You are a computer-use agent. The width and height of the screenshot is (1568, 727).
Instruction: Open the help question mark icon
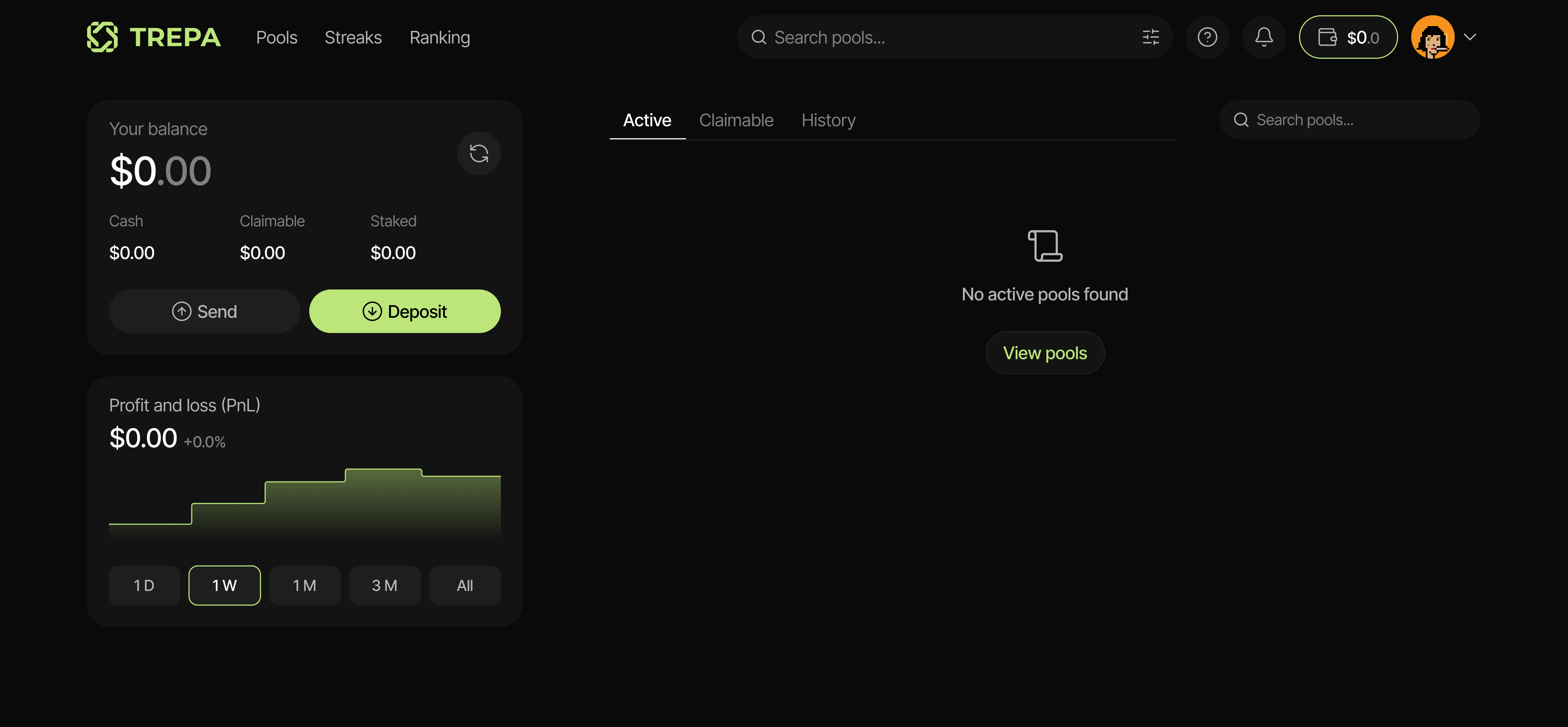pos(1207,37)
